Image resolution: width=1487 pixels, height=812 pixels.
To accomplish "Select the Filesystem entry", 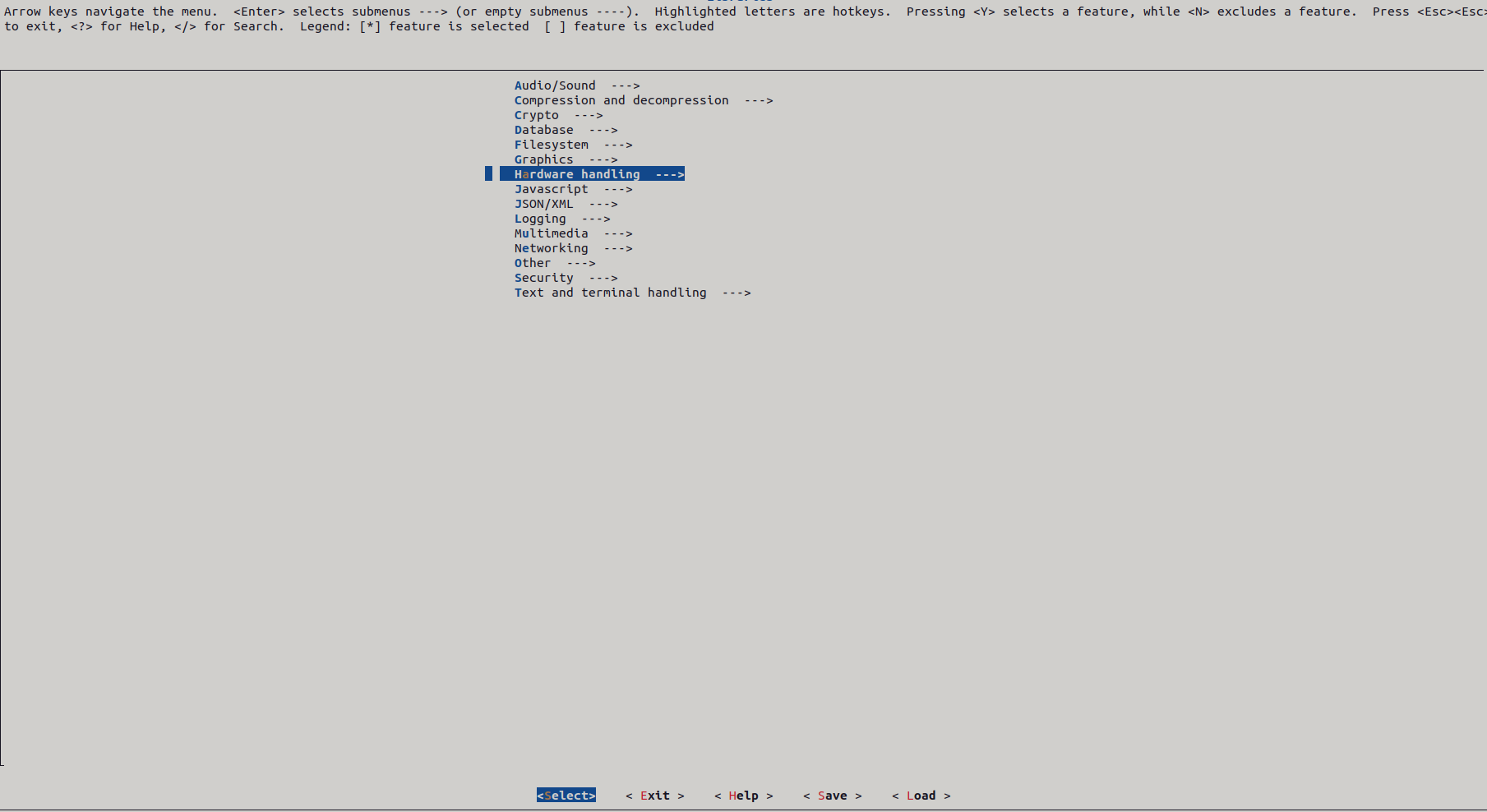I will pyautogui.click(x=552, y=145).
